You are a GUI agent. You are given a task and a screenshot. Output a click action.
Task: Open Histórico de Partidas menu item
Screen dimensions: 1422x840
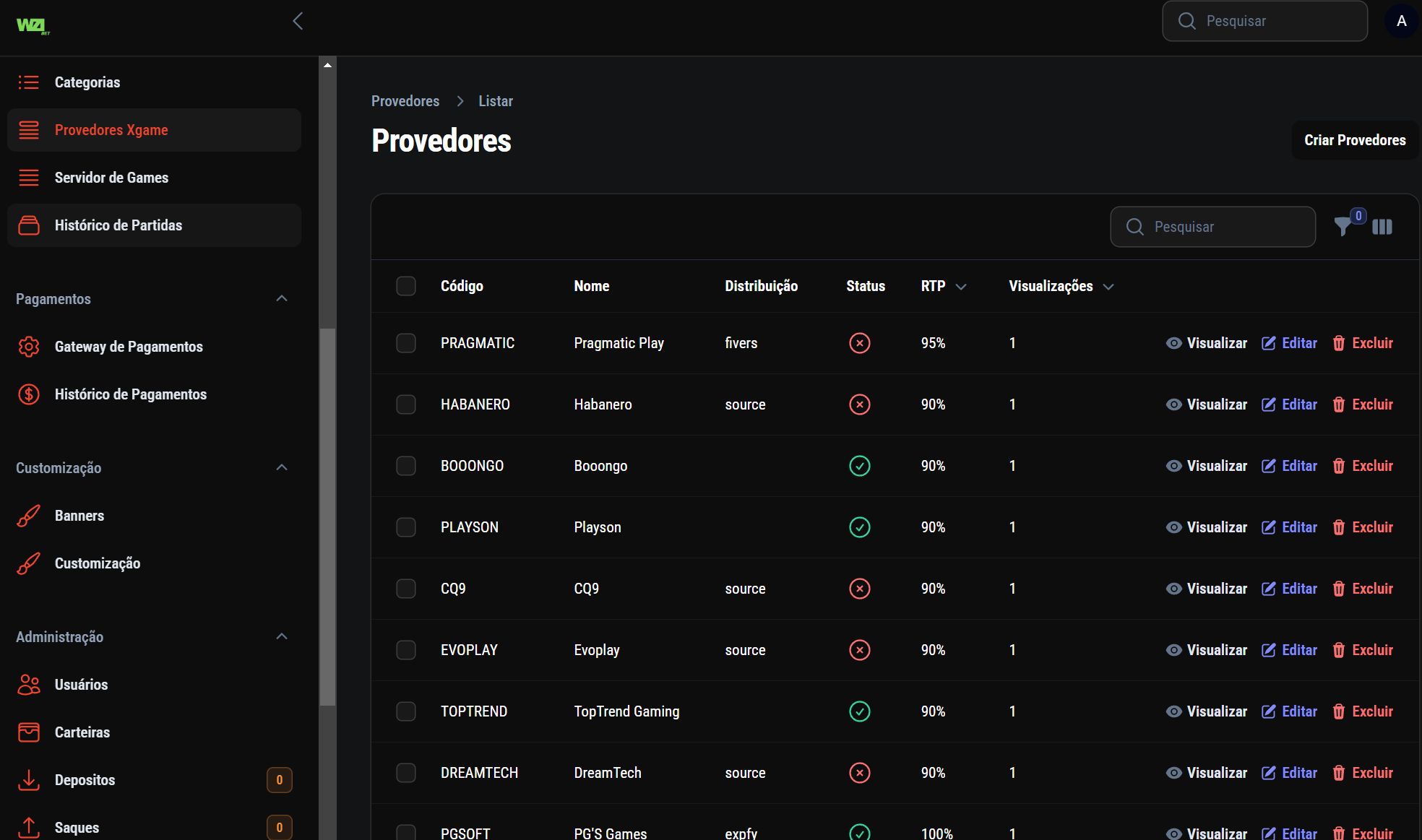point(154,225)
